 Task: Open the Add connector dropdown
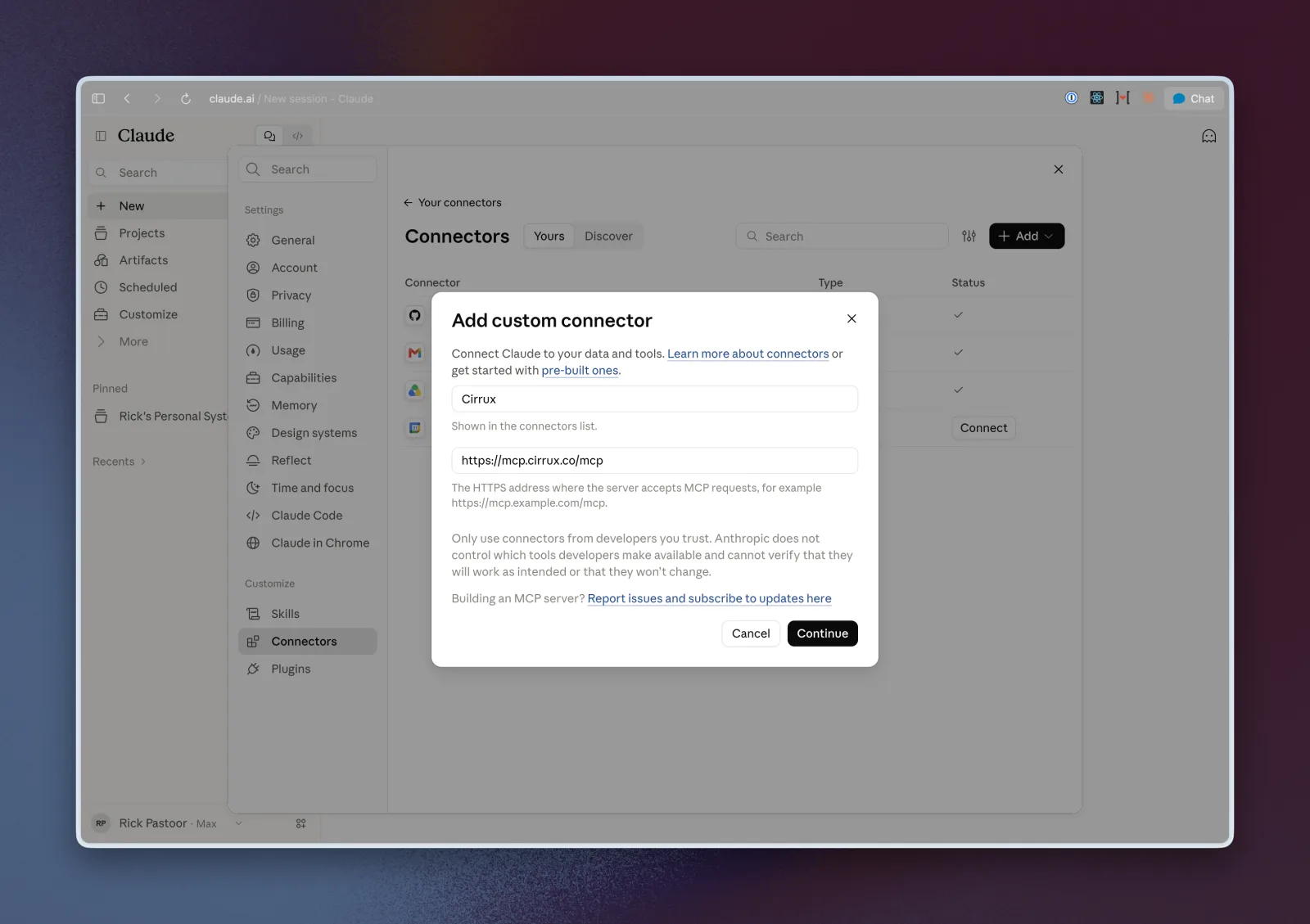(x=1027, y=237)
